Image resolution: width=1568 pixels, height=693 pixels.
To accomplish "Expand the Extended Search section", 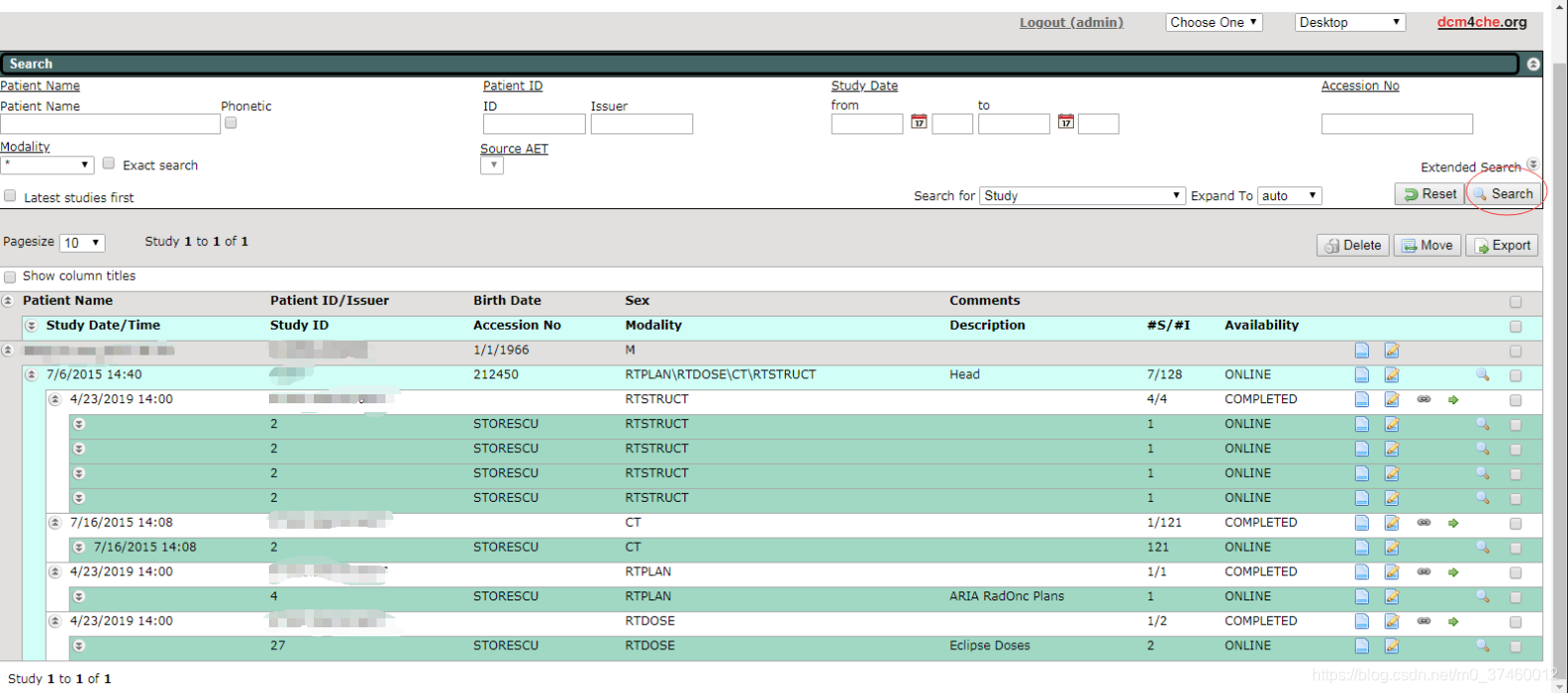I will 1532,164.
